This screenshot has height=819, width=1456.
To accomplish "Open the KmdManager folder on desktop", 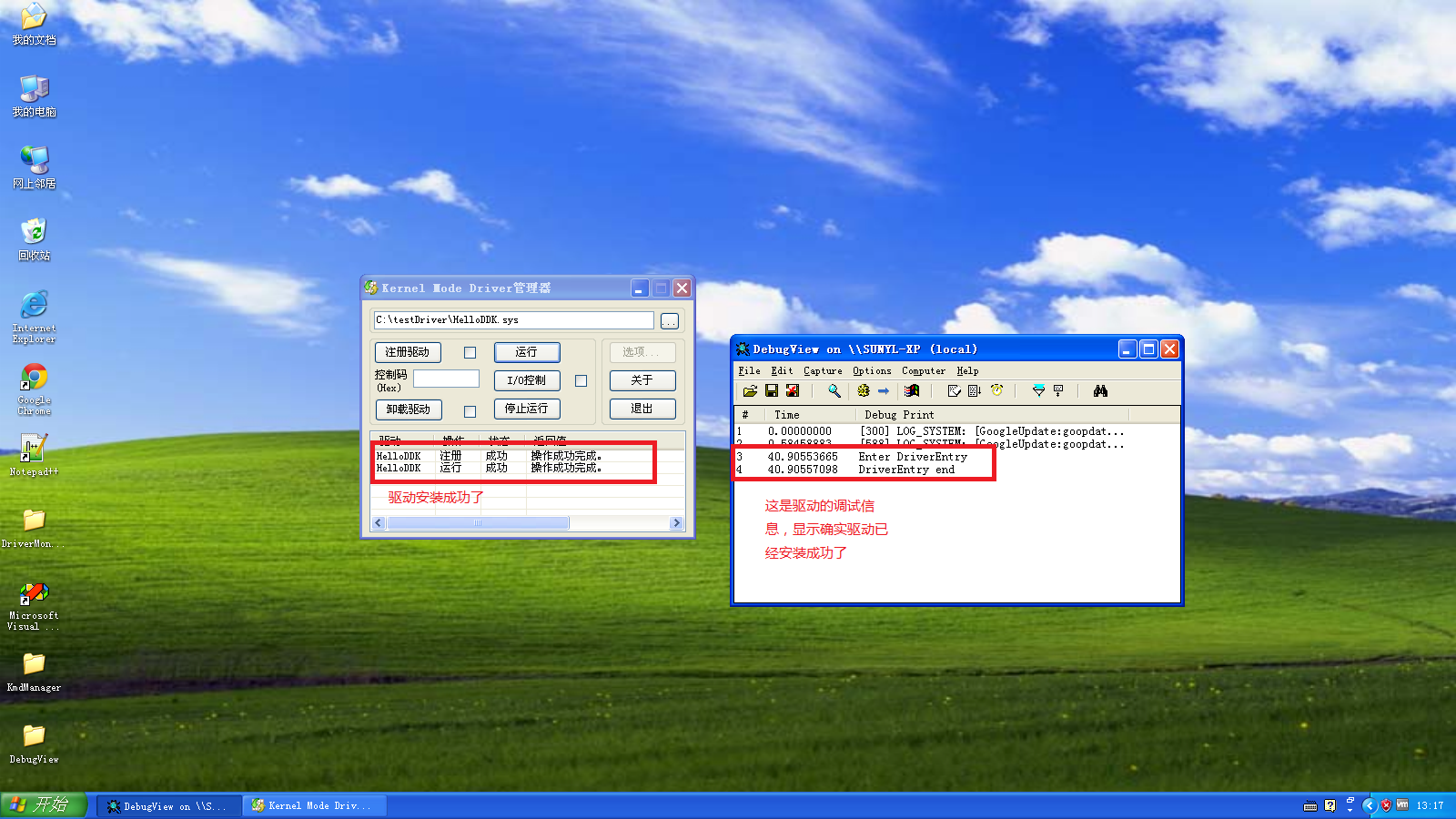I will coord(34,672).
